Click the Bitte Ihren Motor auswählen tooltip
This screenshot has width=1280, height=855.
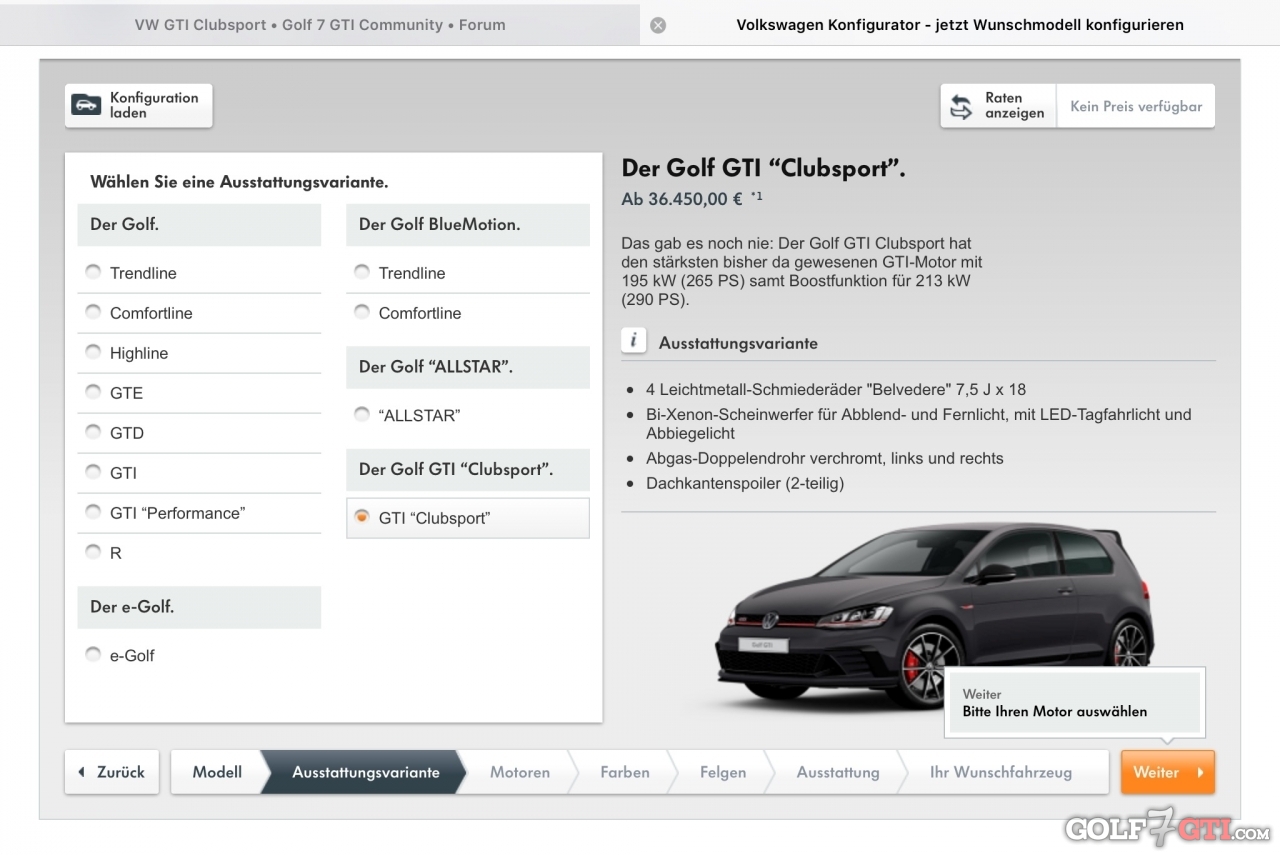click(x=1075, y=703)
